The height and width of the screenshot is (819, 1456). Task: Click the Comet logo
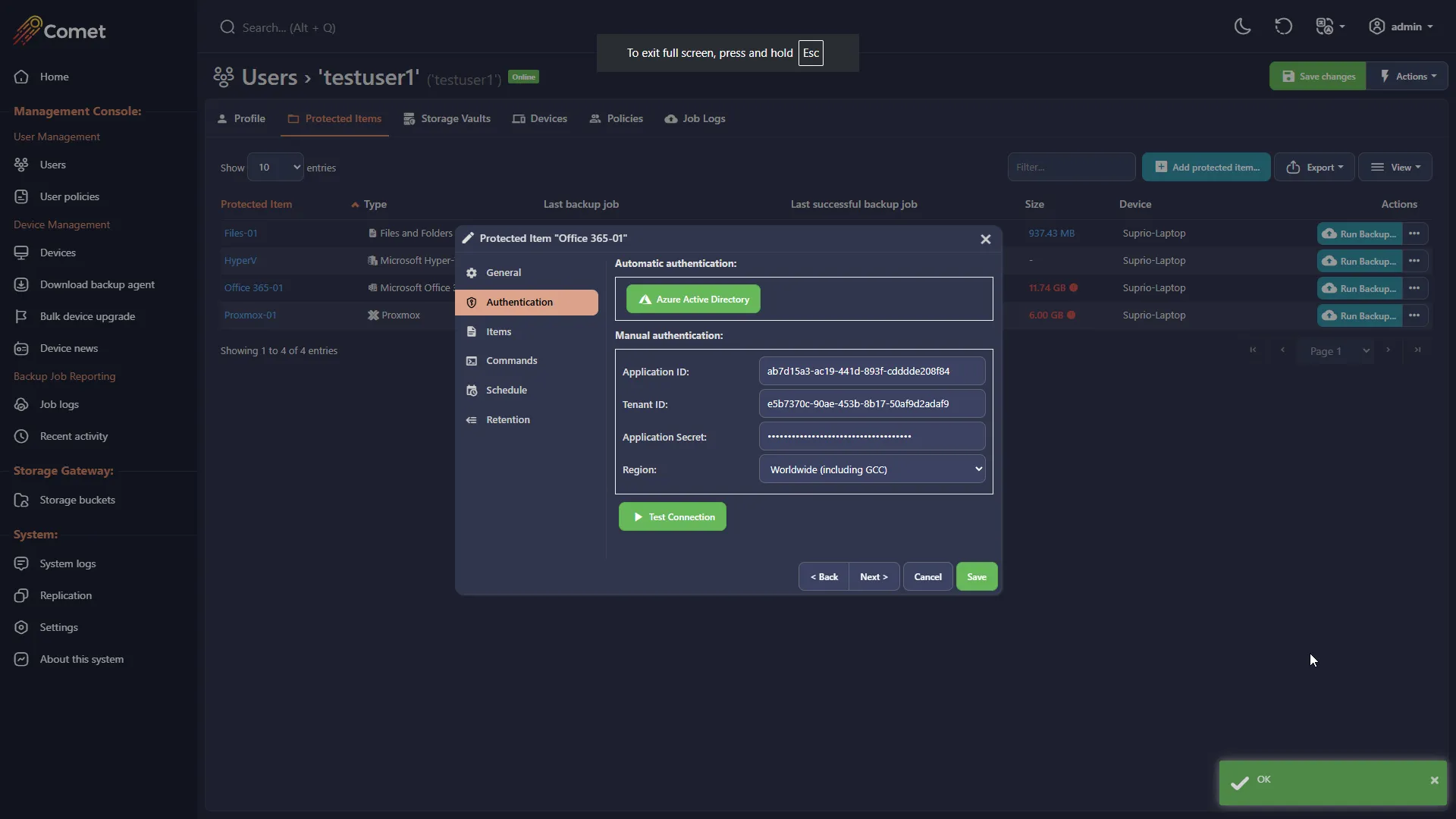click(59, 30)
